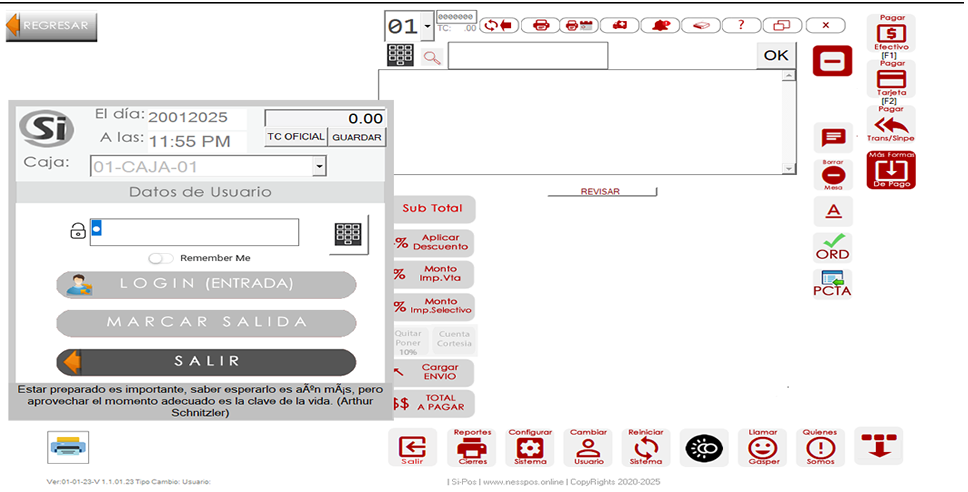Click the order list scrollbar down arrow
Image resolution: width=968 pixels, height=492 pixels.
[788, 168]
